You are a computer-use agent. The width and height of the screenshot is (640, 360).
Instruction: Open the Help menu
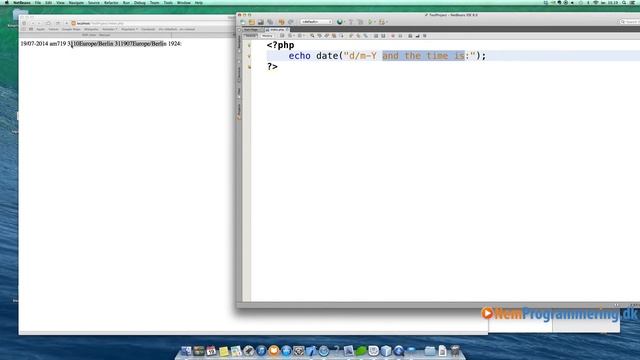(x=198, y=2)
